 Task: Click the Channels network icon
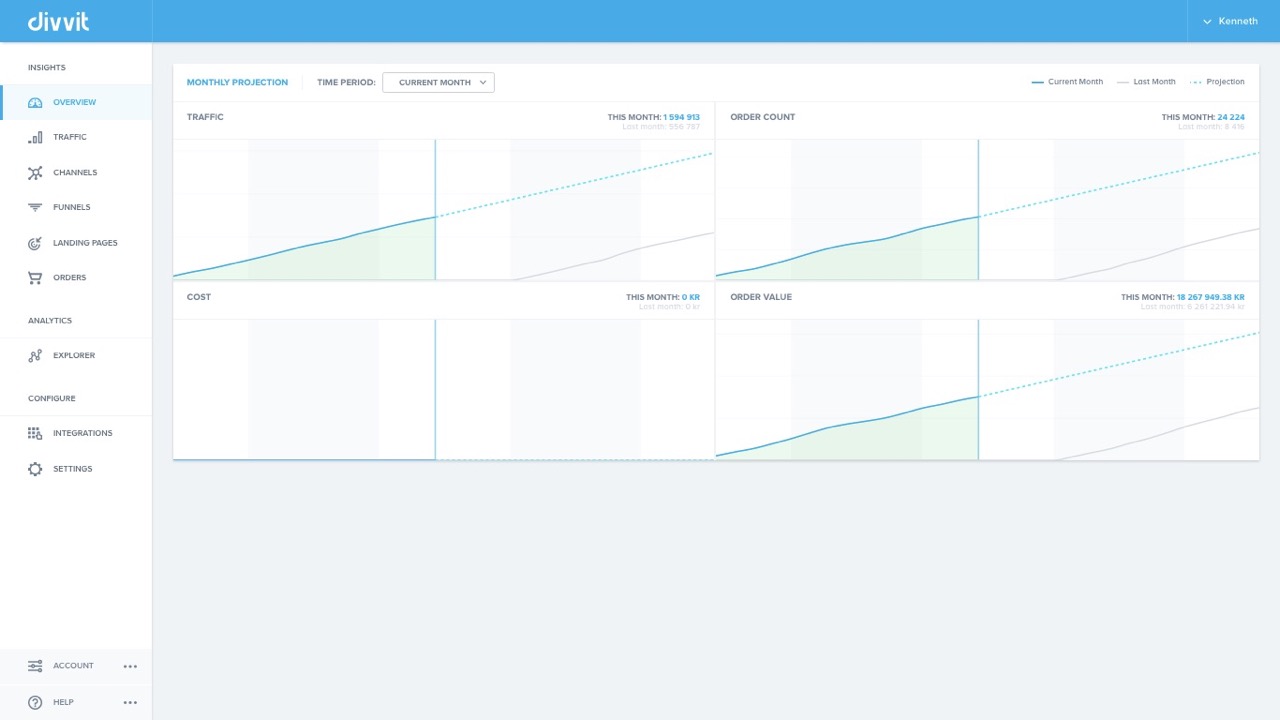(35, 173)
